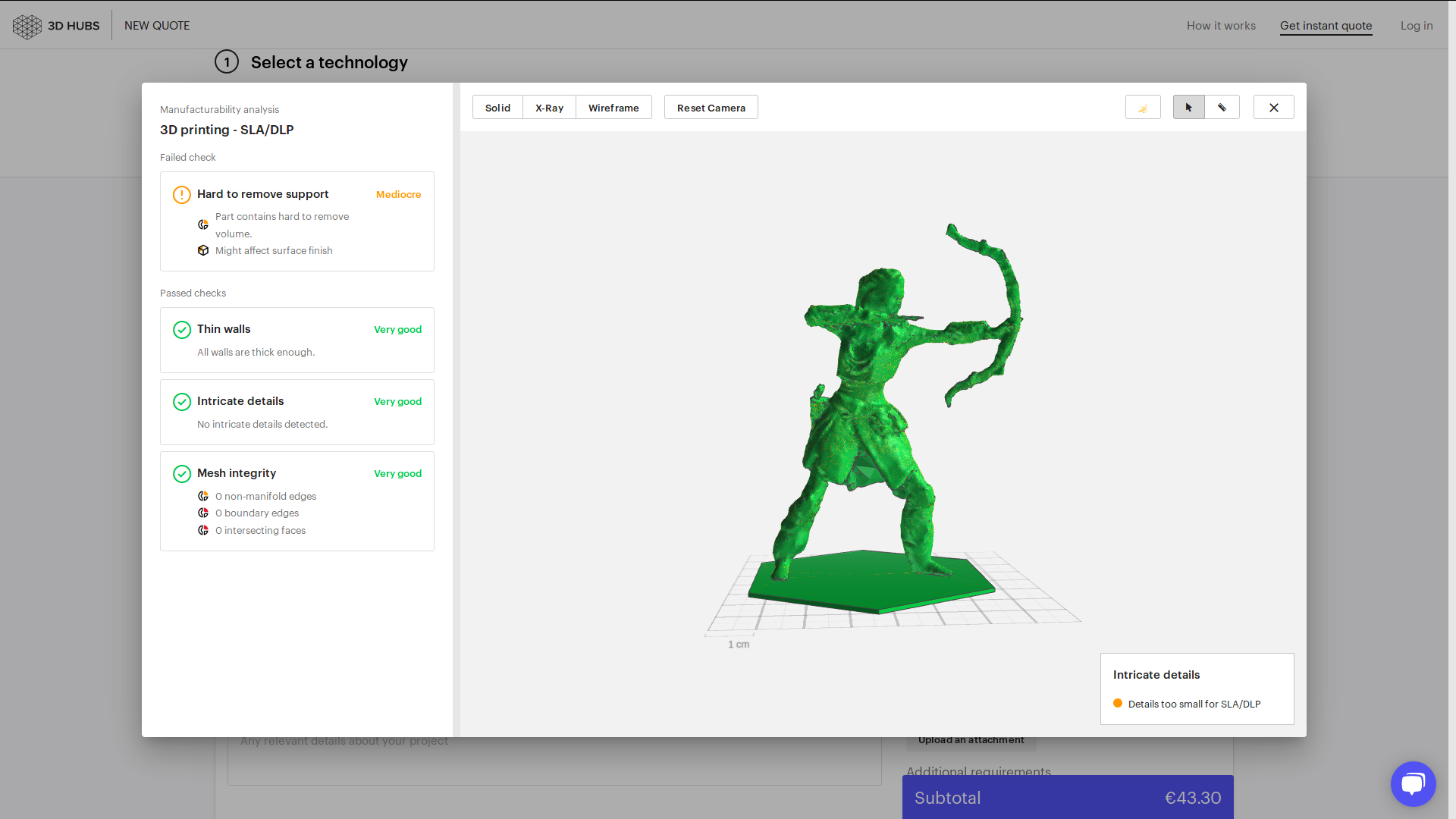Select the ruler measurement tool
The width and height of the screenshot is (1456, 819).
1222,108
